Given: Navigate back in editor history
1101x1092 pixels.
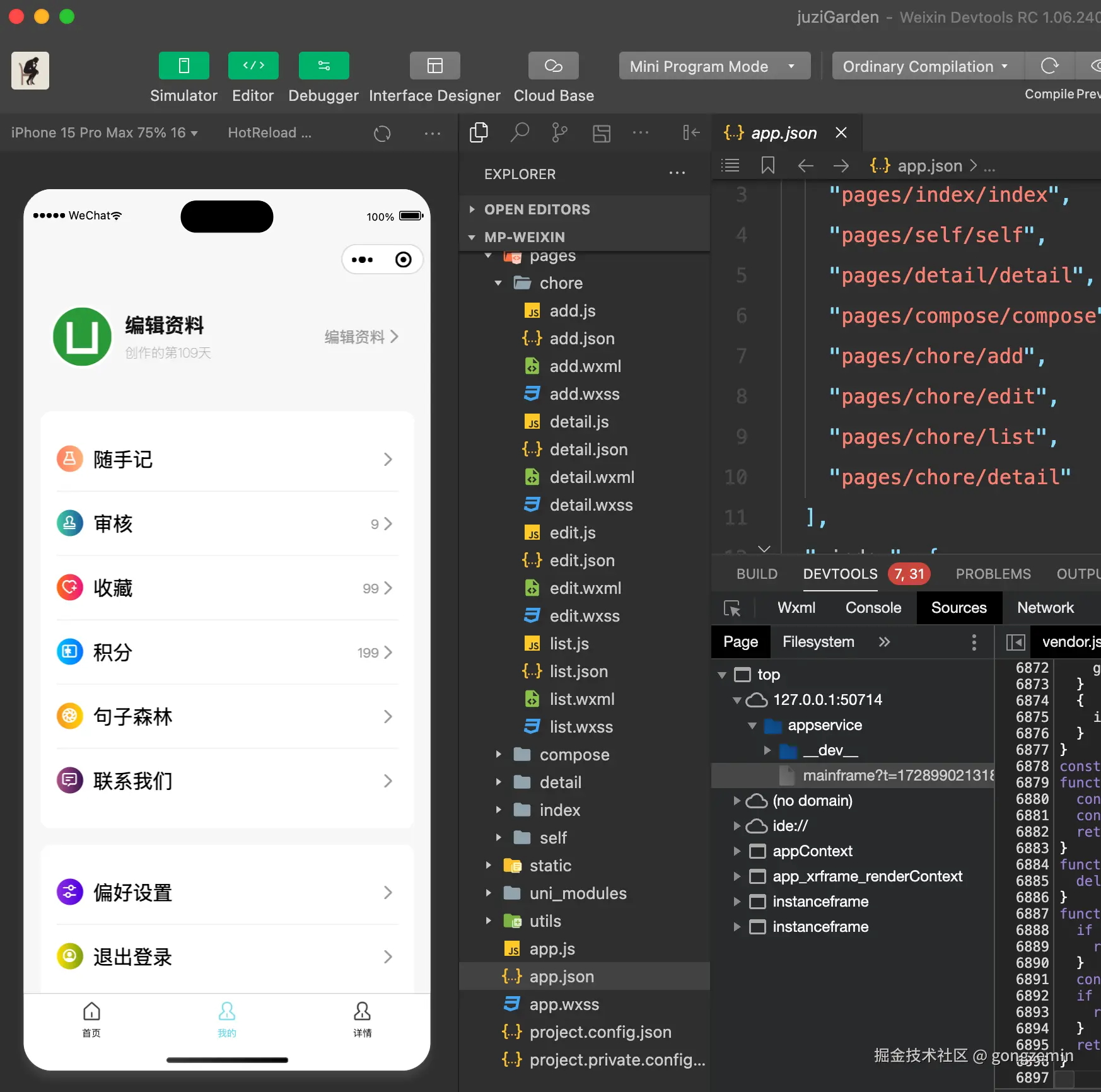Looking at the screenshot, I should pyautogui.click(x=806, y=166).
